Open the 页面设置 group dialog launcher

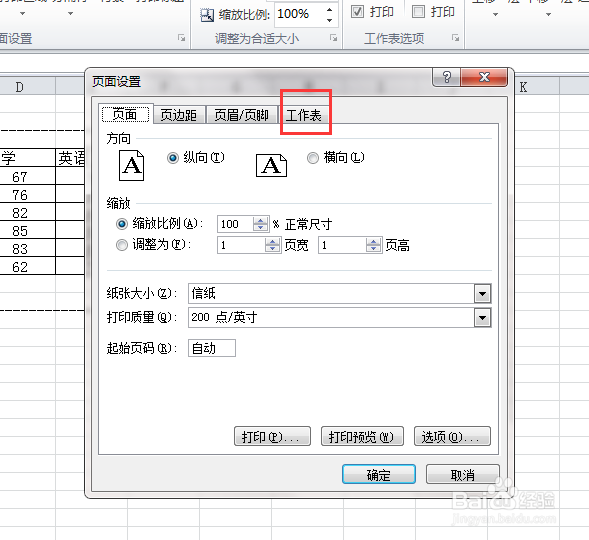[x=181, y=38]
